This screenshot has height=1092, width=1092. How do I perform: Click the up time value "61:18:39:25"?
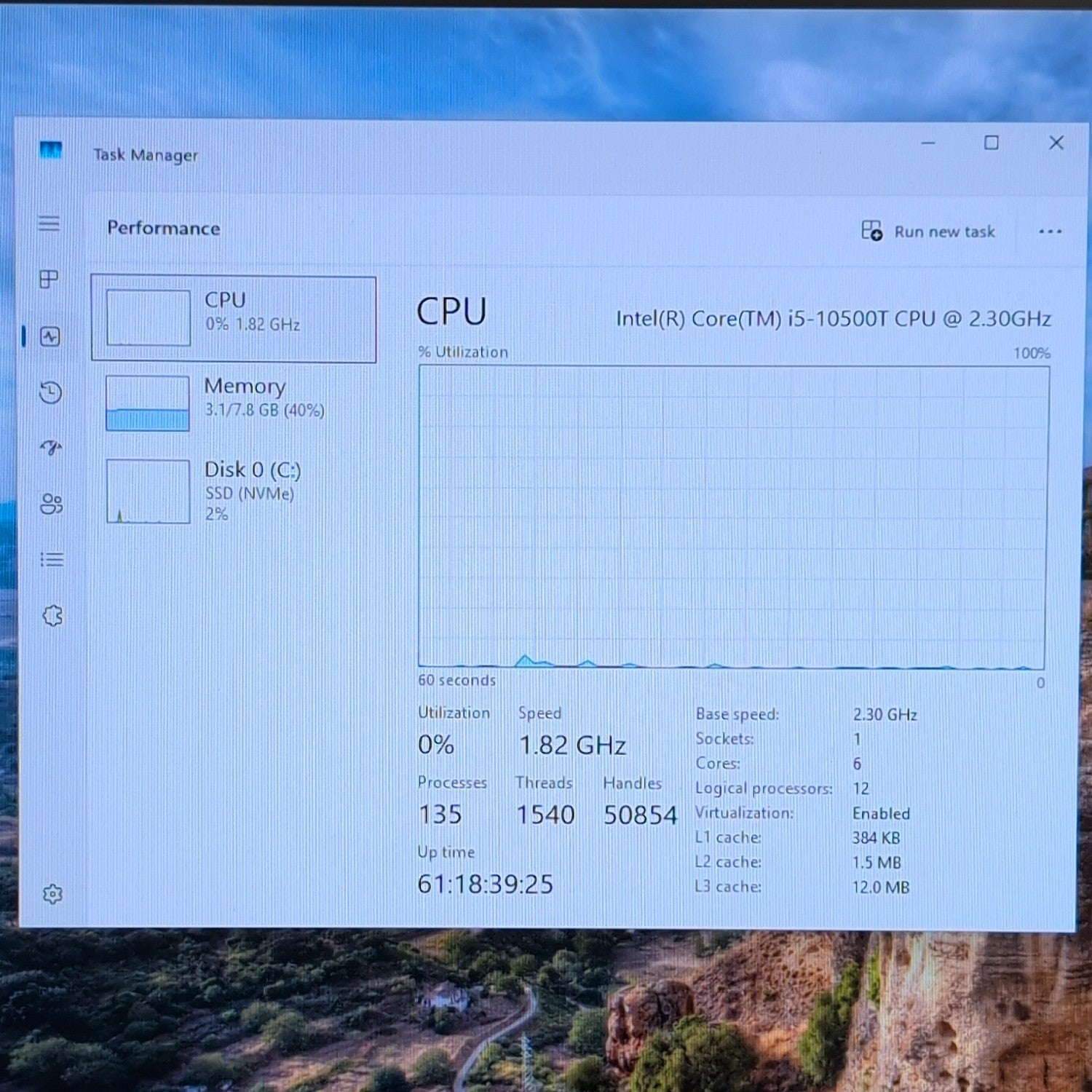(486, 885)
